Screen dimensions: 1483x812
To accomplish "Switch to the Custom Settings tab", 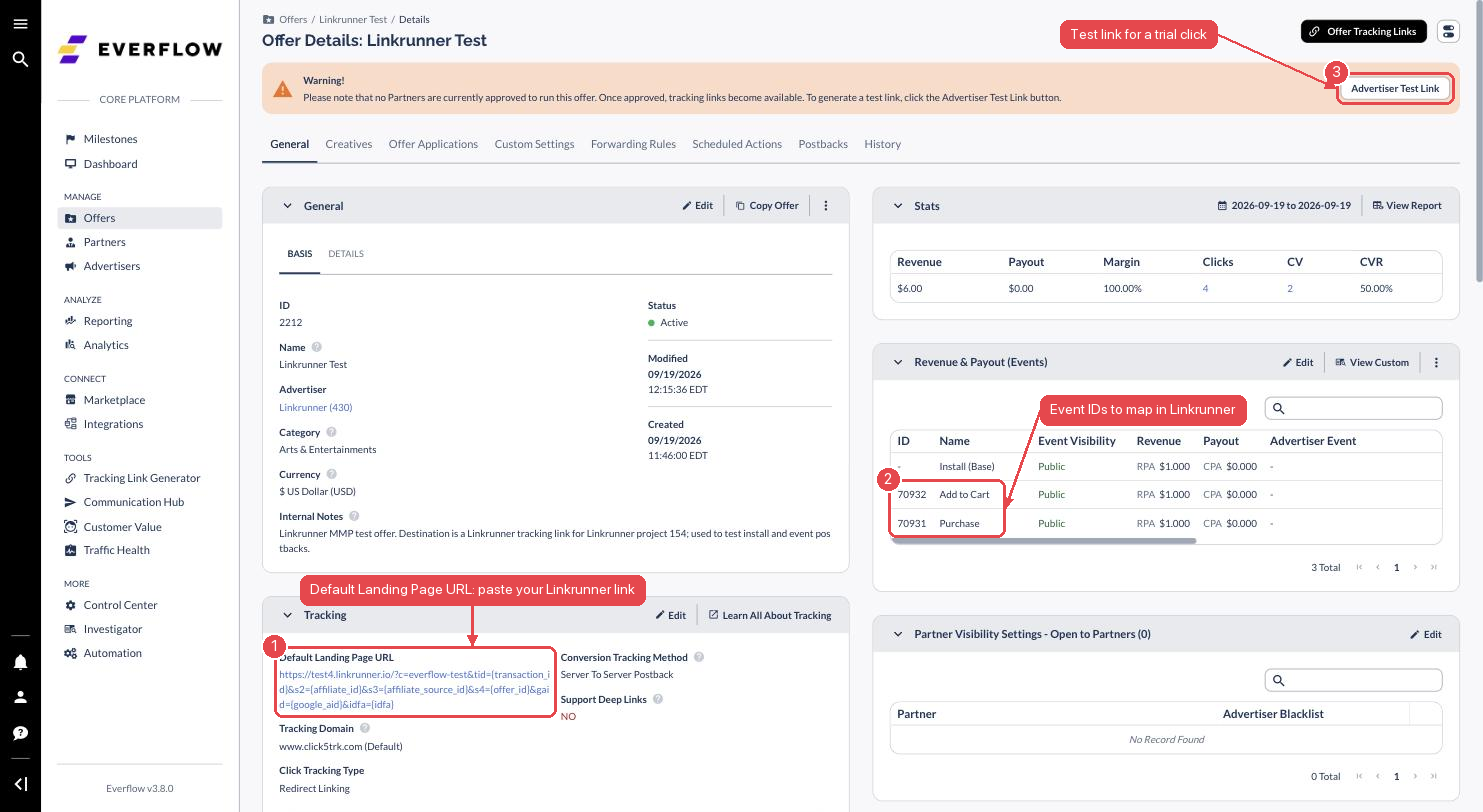I will [534, 144].
